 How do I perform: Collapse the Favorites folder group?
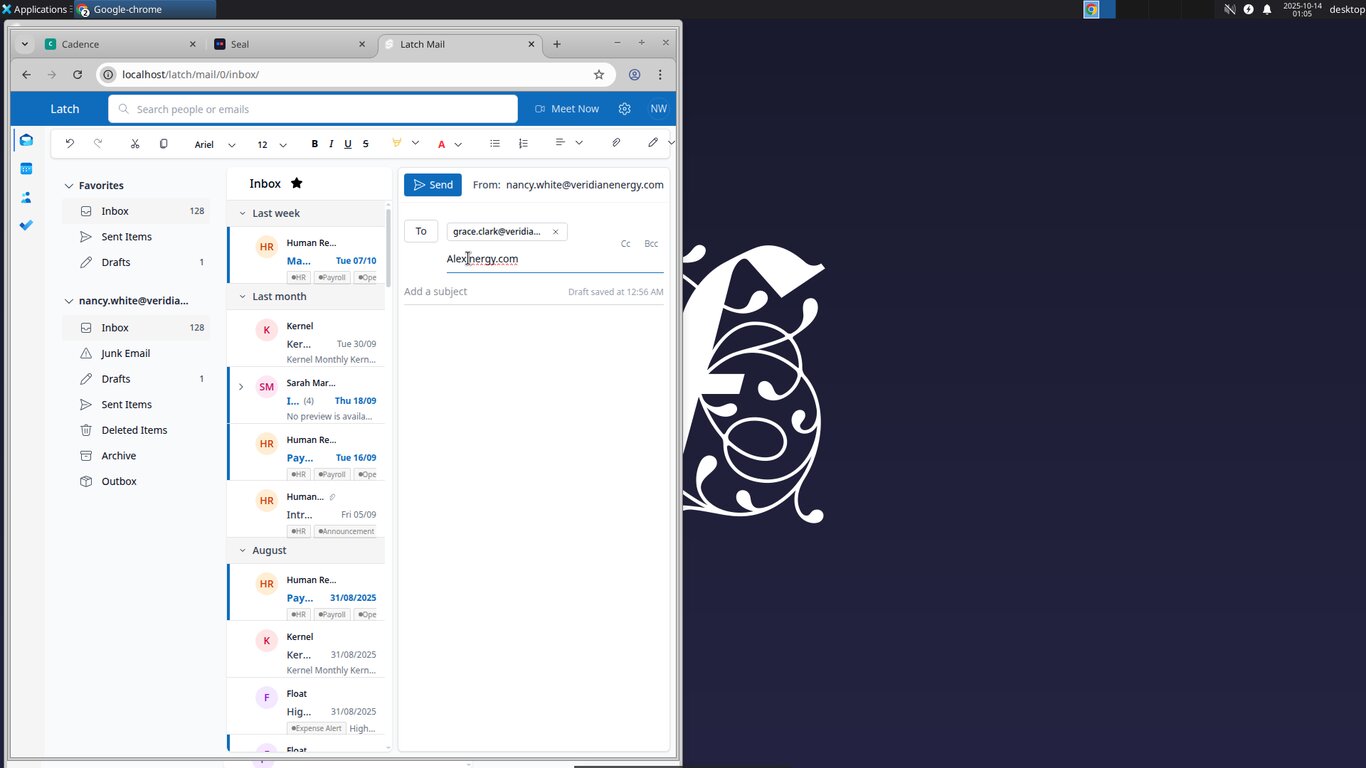tap(69, 186)
